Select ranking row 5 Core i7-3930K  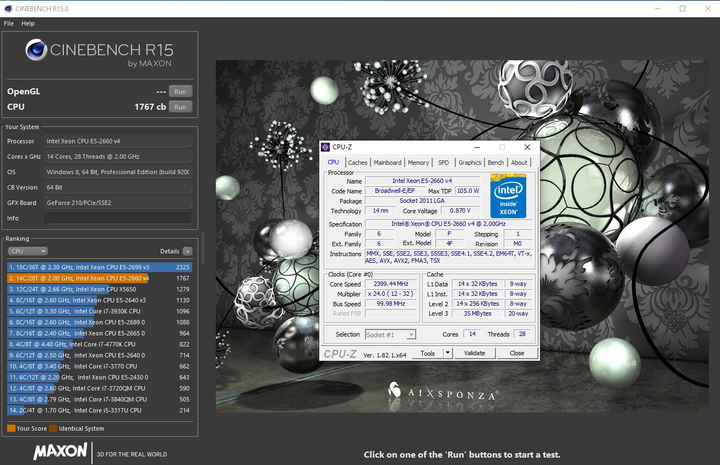point(99,311)
